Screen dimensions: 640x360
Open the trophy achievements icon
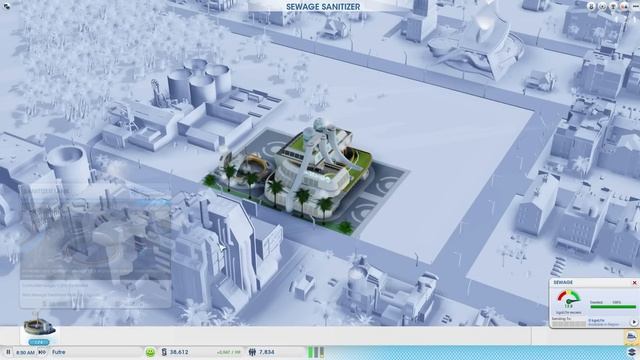click(613, 6)
